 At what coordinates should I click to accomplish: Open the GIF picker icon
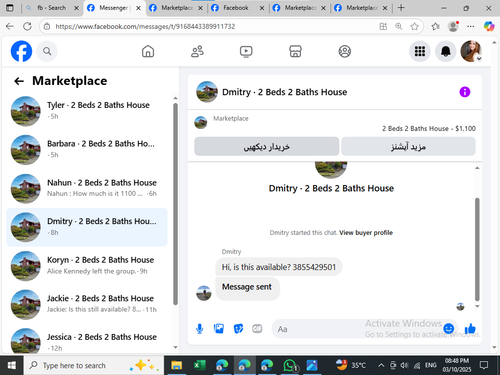pos(257,329)
